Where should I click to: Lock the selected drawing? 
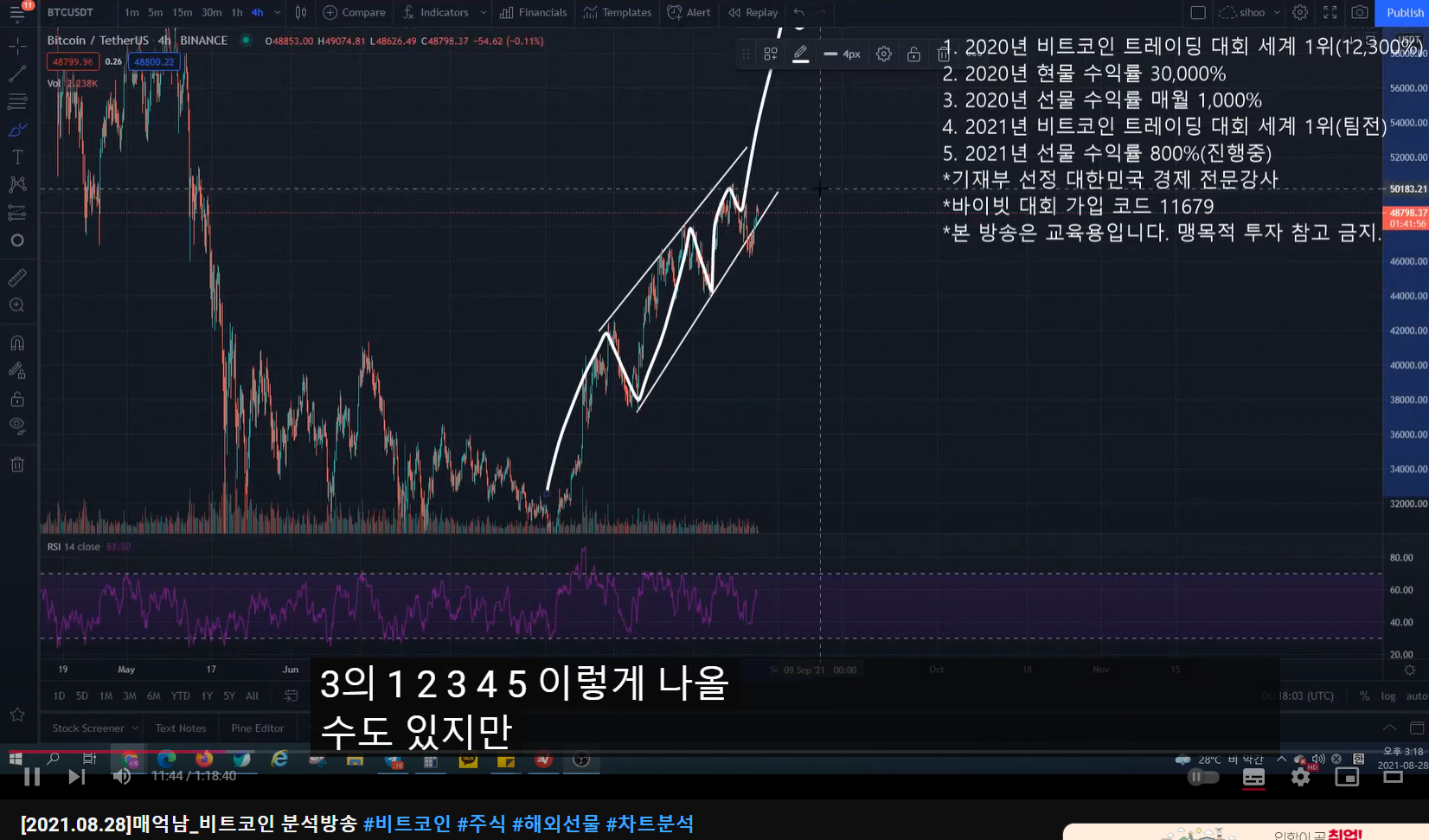(x=913, y=54)
